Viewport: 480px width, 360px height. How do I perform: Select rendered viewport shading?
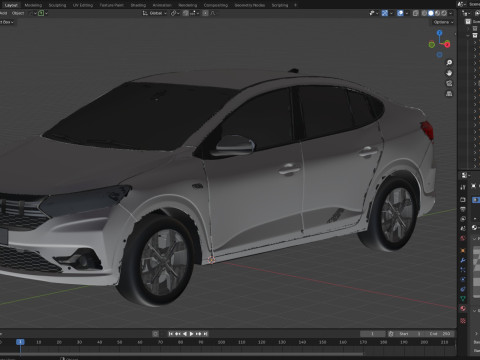[443, 13]
